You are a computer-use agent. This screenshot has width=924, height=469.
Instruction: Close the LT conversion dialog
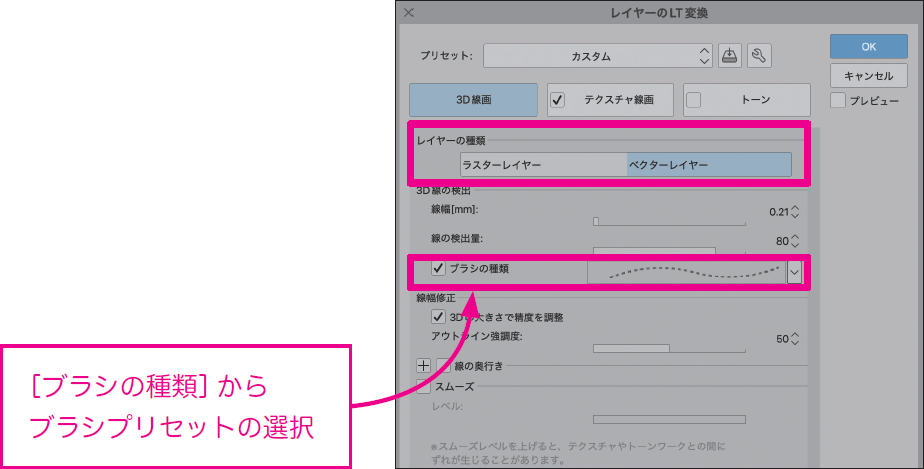(408, 13)
